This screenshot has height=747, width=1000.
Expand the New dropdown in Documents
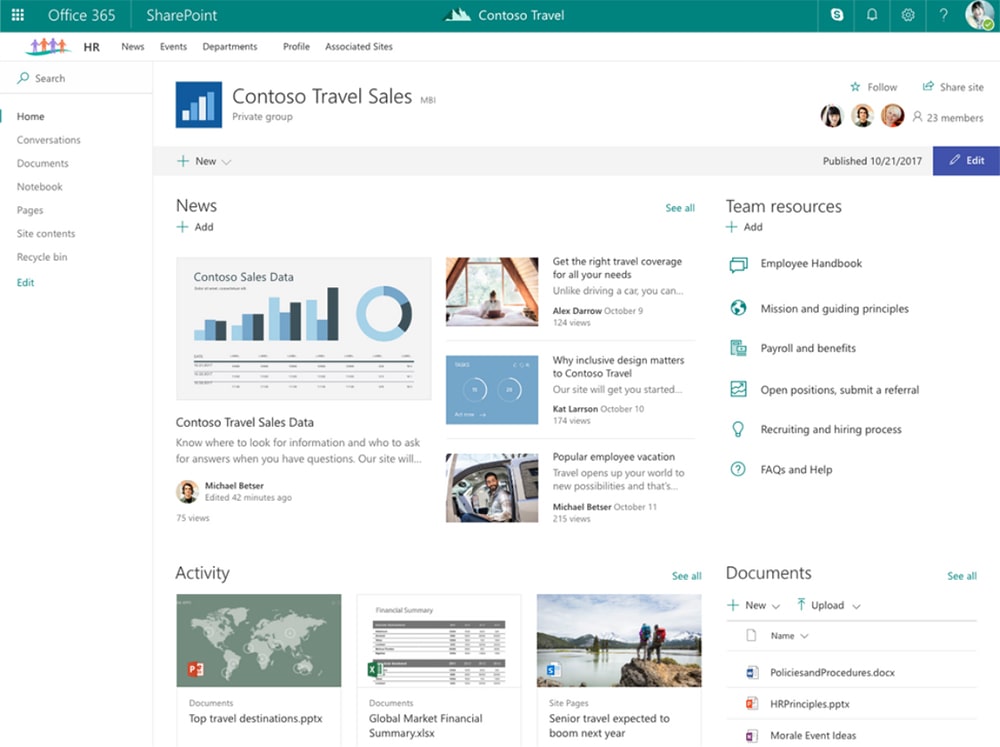(776, 606)
